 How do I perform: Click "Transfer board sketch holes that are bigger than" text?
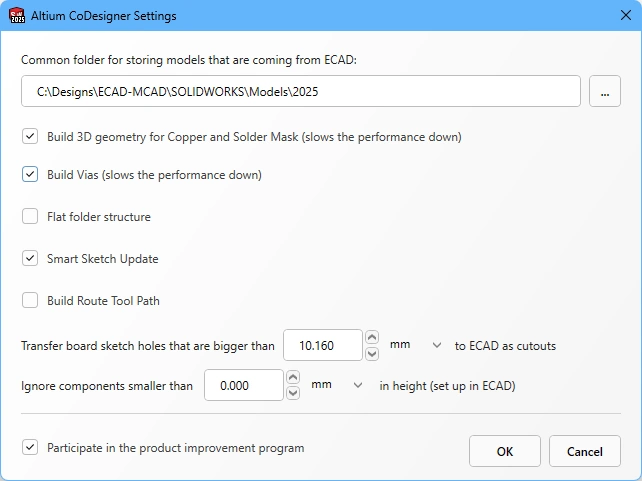(x=147, y=346)
